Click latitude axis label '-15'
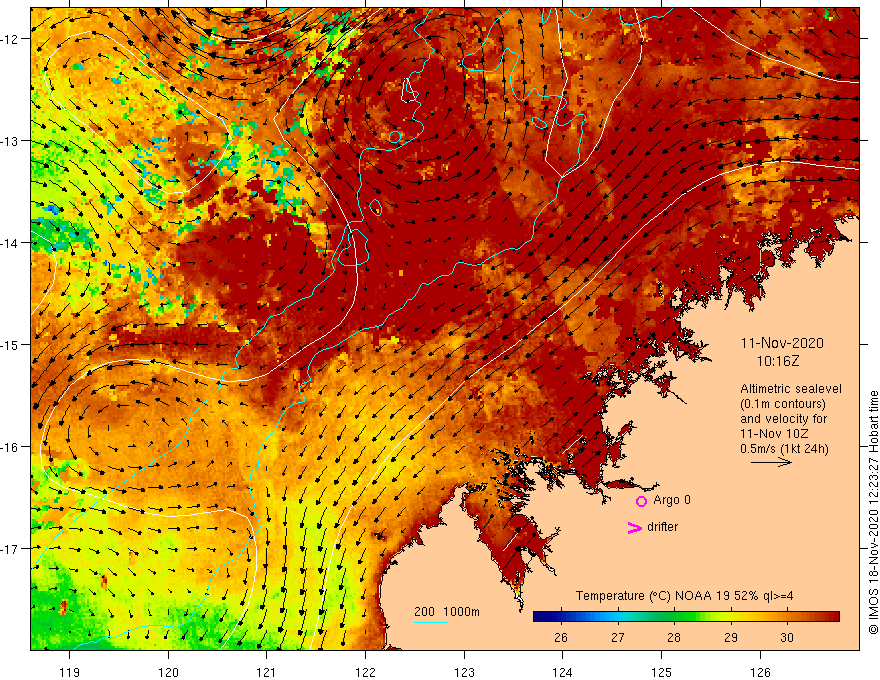This screenshot has width=880, height=680. [10, 344]
